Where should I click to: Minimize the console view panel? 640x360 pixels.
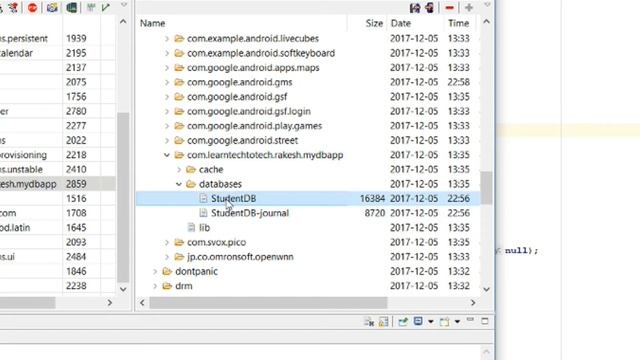coord(470,320)
